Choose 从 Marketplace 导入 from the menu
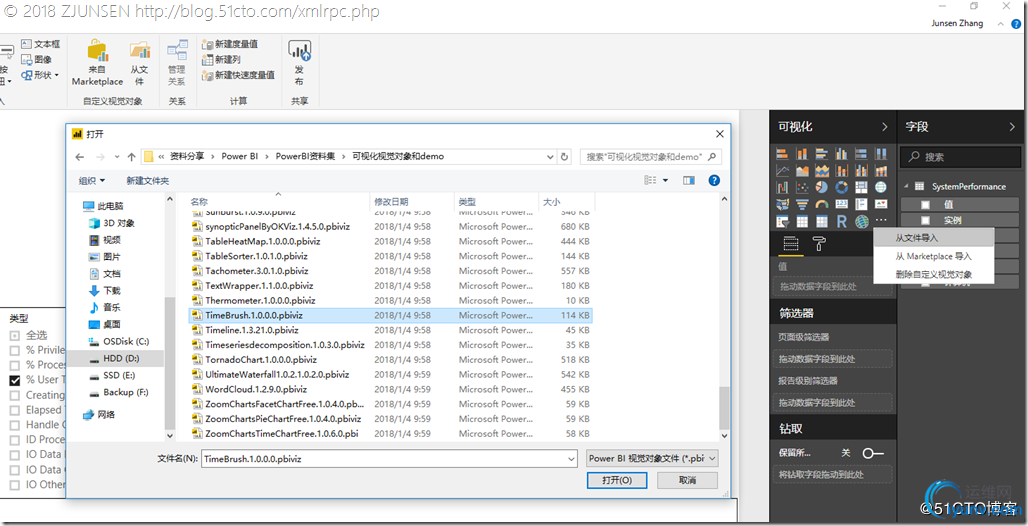The width and height of the screenshot is (1028, 526). pyautogui.click(x=934, y=256)
